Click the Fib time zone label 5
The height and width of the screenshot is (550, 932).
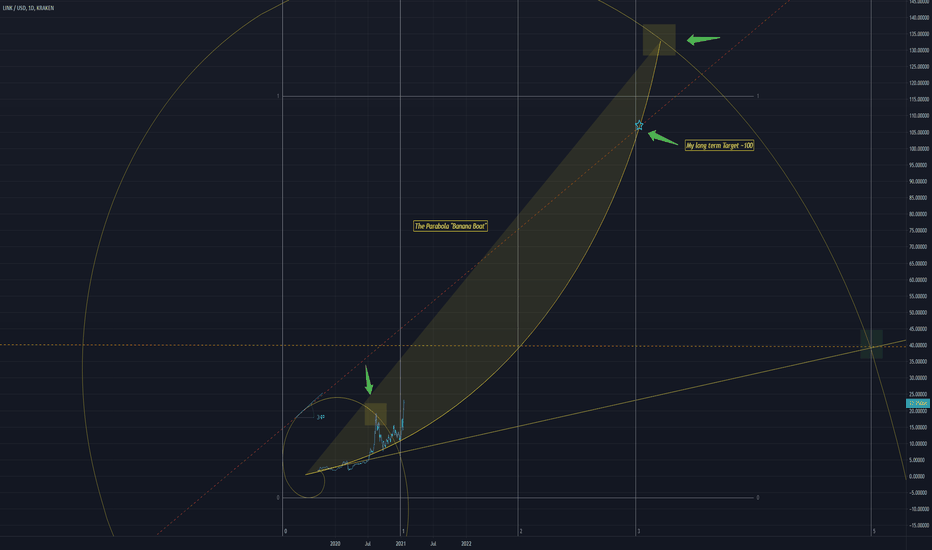874,532
